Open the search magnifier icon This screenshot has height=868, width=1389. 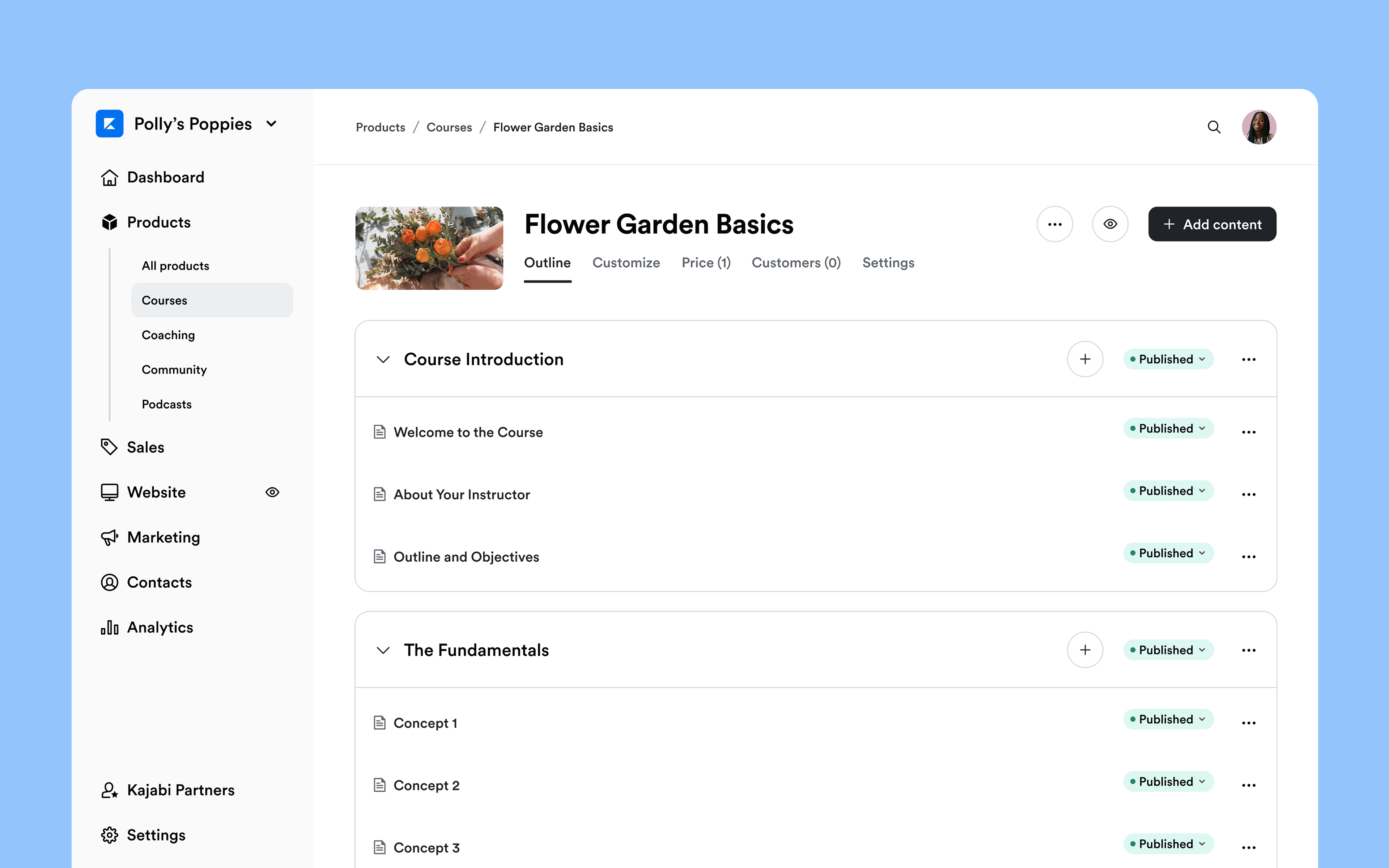tap(1214, 127)
